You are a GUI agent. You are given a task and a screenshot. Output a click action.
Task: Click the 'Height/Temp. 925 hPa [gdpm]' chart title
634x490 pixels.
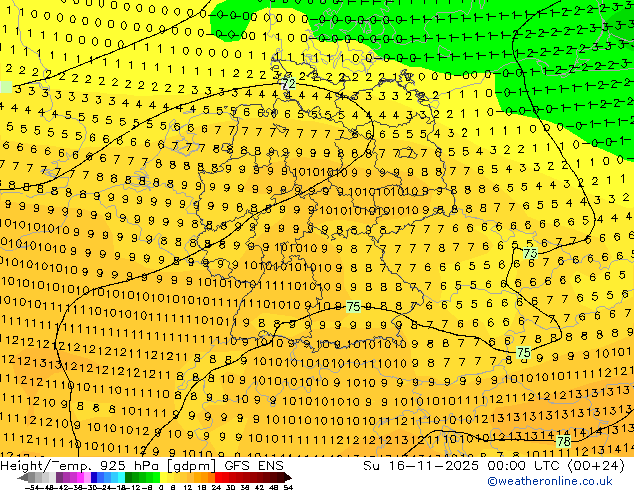109,466
